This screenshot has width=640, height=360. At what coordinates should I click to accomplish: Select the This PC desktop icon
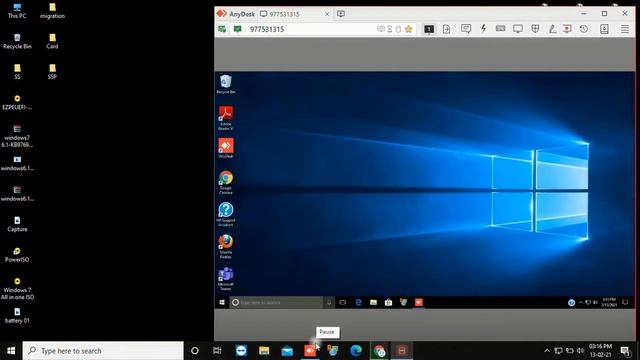(17, 11)
